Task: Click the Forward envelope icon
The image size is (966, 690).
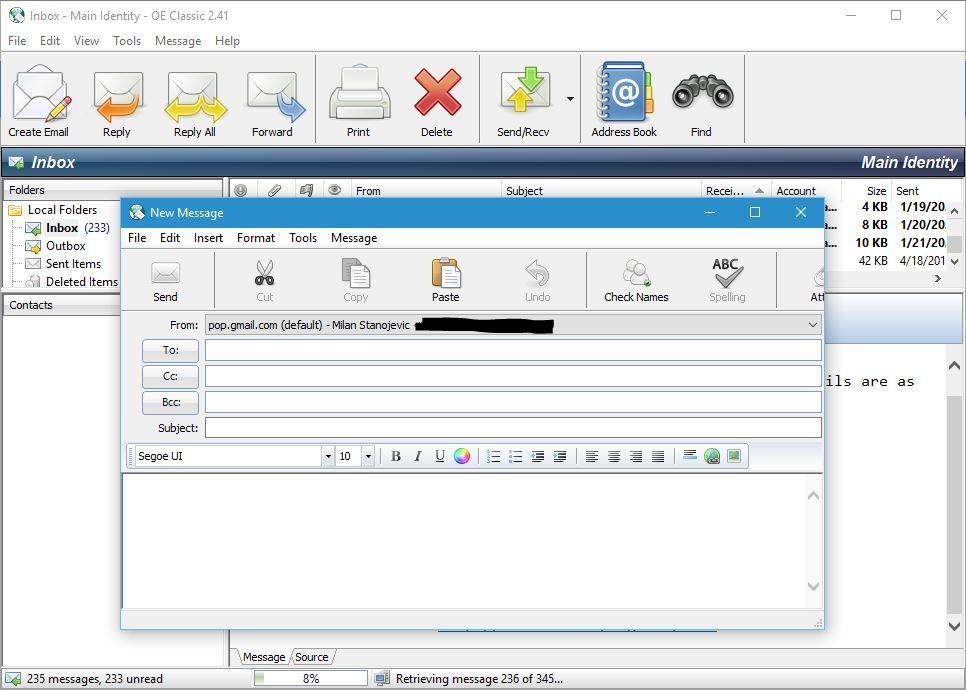Action: 275,96
